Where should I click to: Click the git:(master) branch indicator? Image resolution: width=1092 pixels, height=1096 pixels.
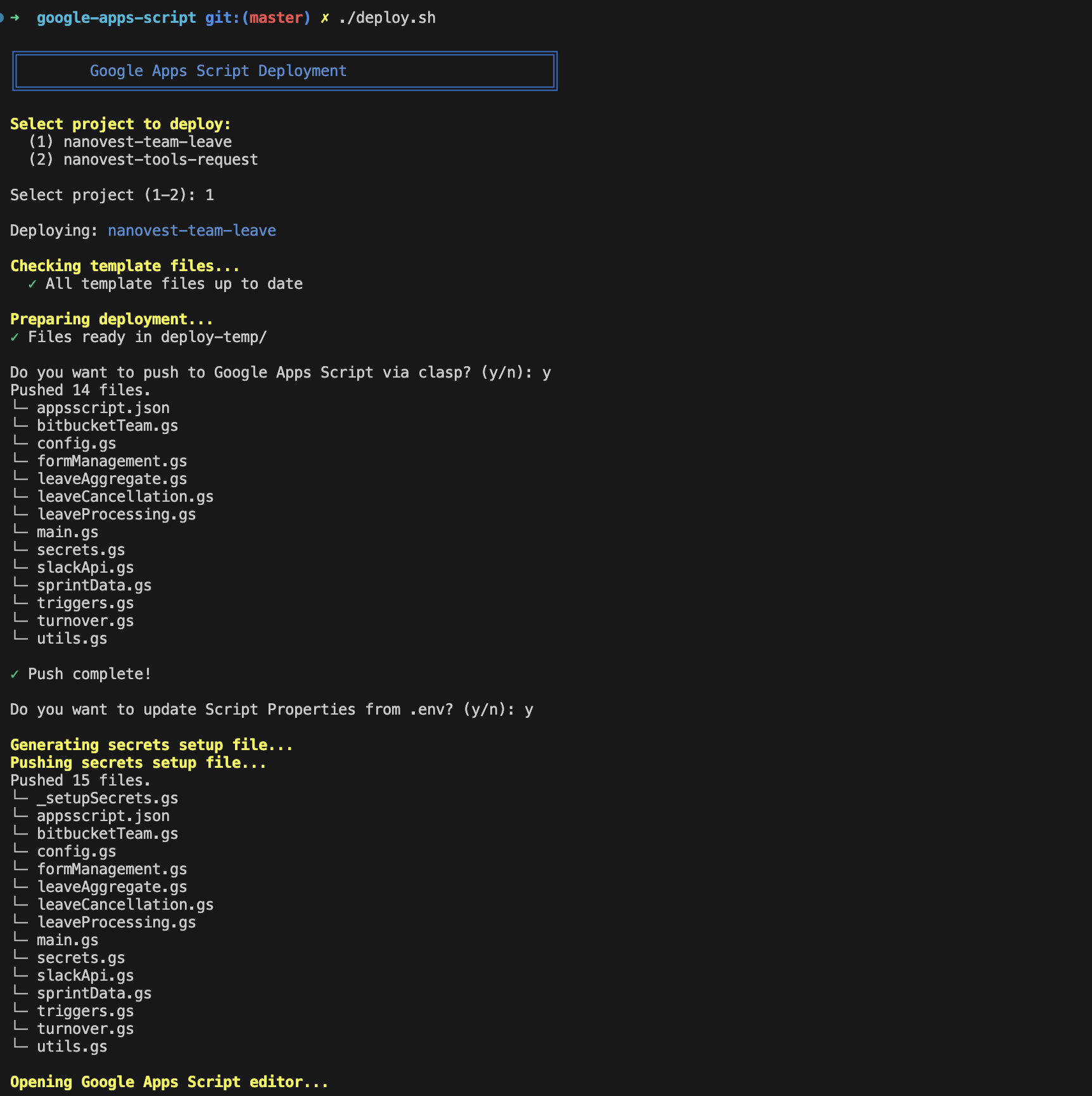coord(256,18)
